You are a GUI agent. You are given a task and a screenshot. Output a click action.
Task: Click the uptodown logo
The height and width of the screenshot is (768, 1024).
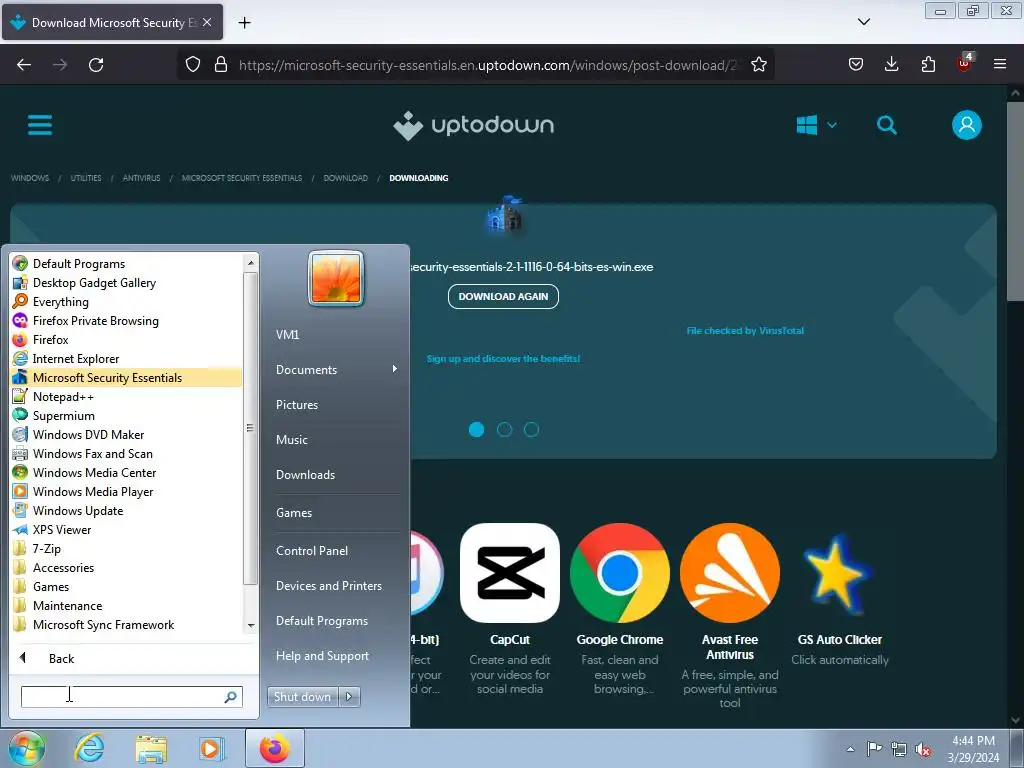point(473,125)
